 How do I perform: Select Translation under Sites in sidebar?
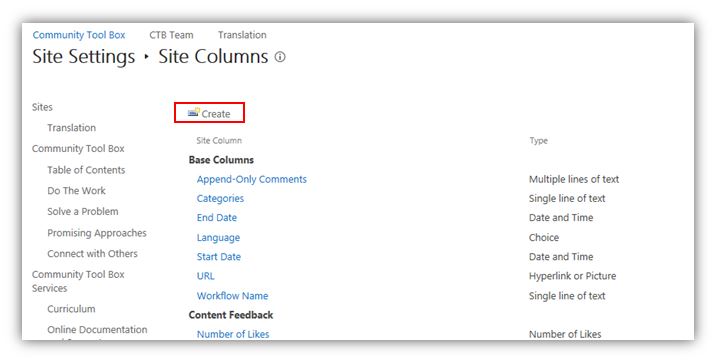coord(72,128)
